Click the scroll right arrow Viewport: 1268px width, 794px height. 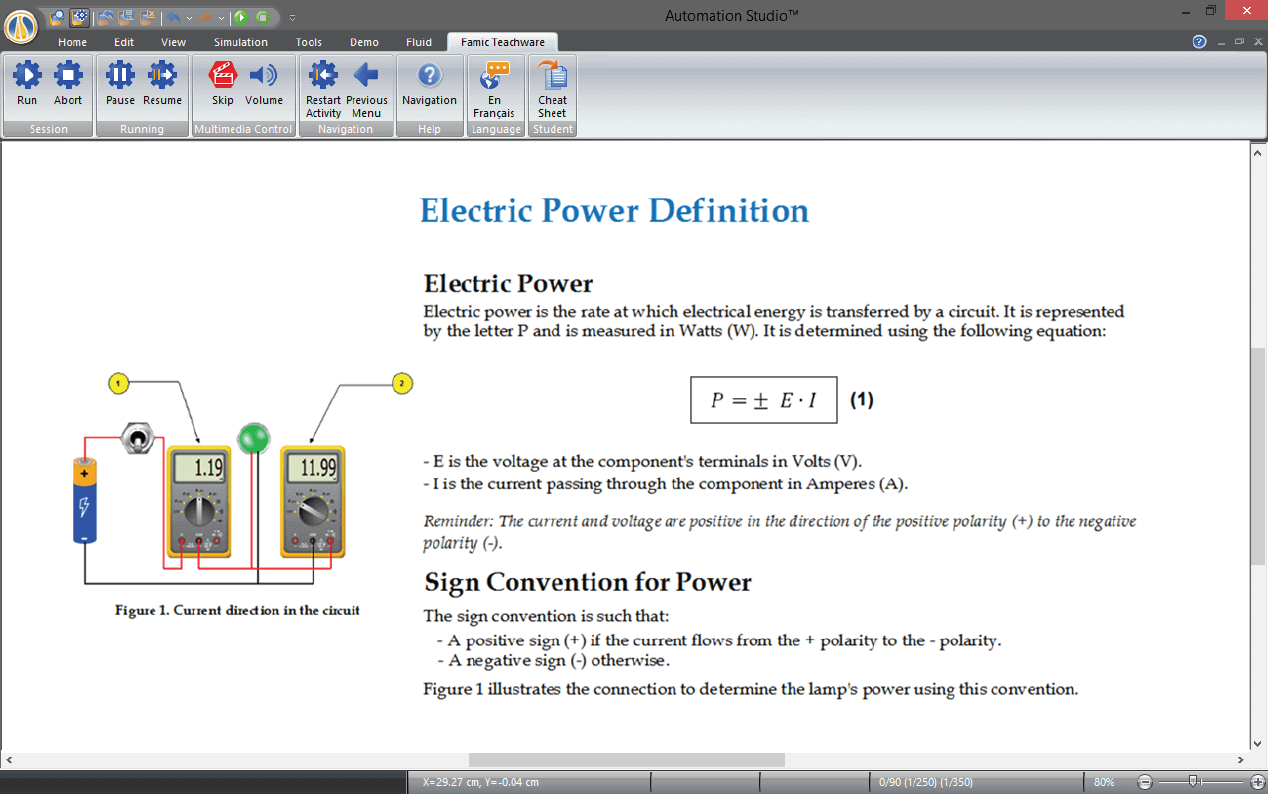pos(1240,760)
